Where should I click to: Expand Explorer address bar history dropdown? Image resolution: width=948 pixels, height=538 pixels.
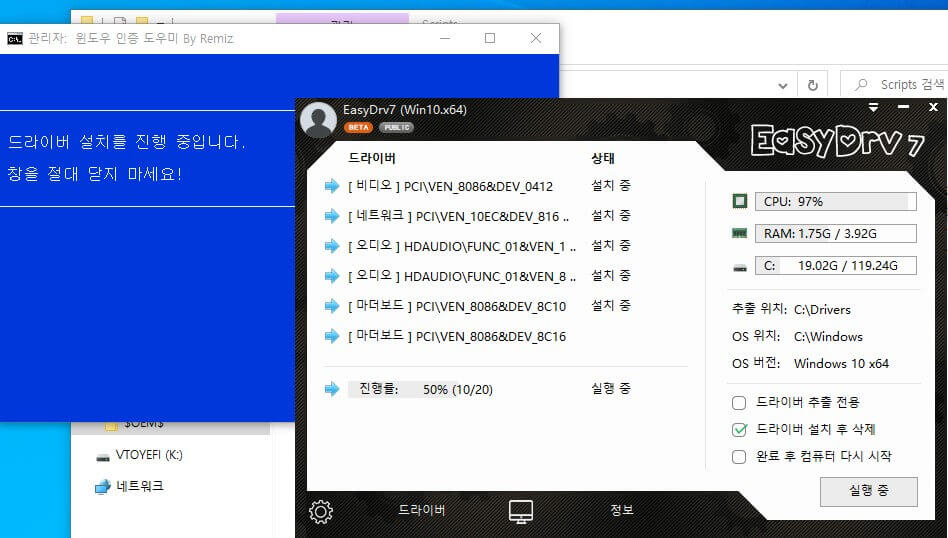783,86
